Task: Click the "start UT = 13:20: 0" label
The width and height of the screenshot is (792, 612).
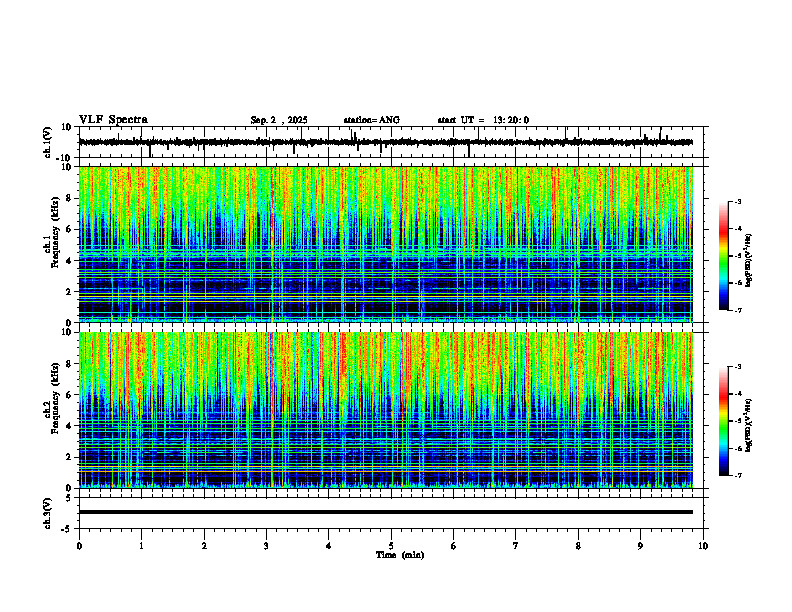Action: point(483,120)
